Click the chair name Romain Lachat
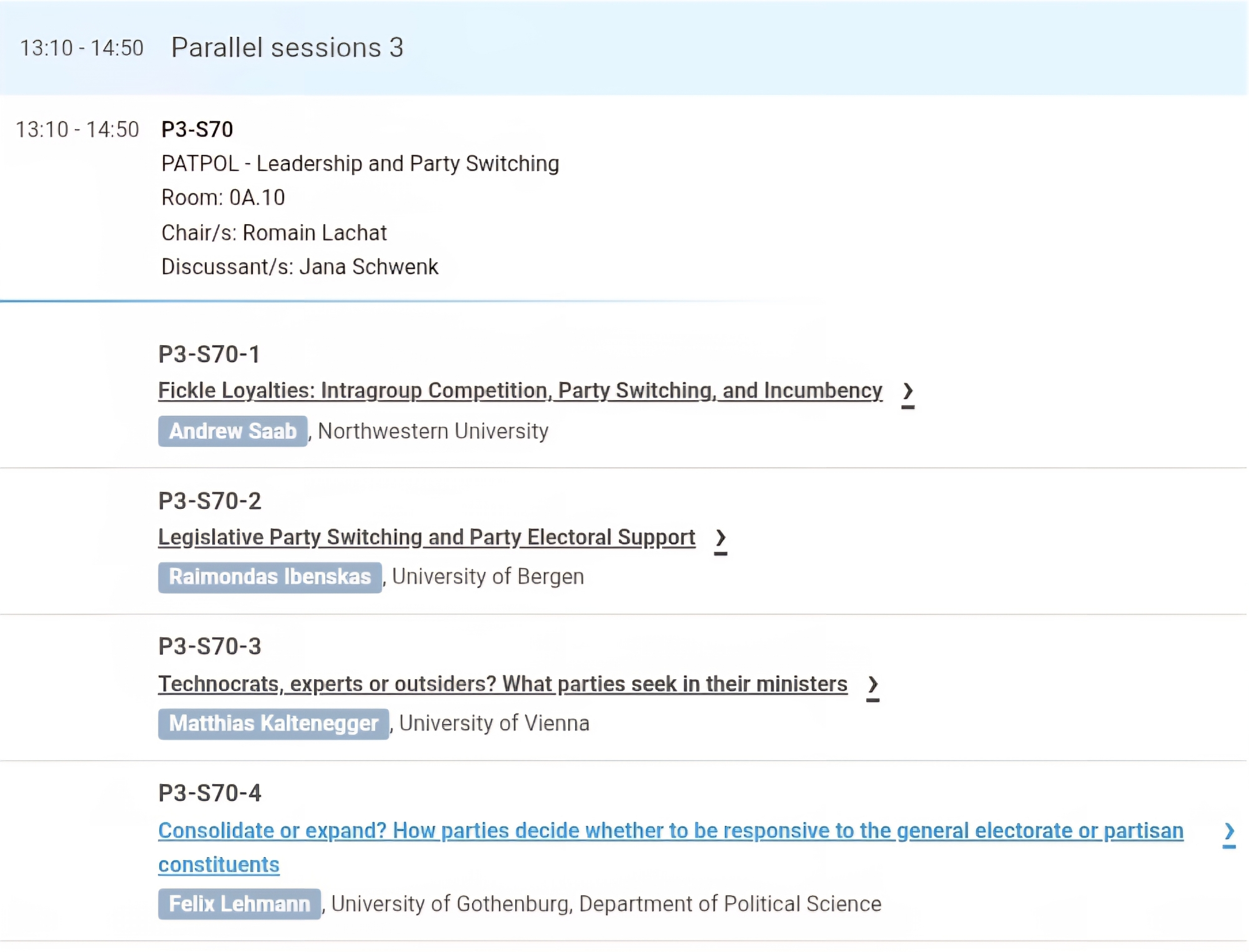This screenshot has width=1249, height=952. coord(314,233)
